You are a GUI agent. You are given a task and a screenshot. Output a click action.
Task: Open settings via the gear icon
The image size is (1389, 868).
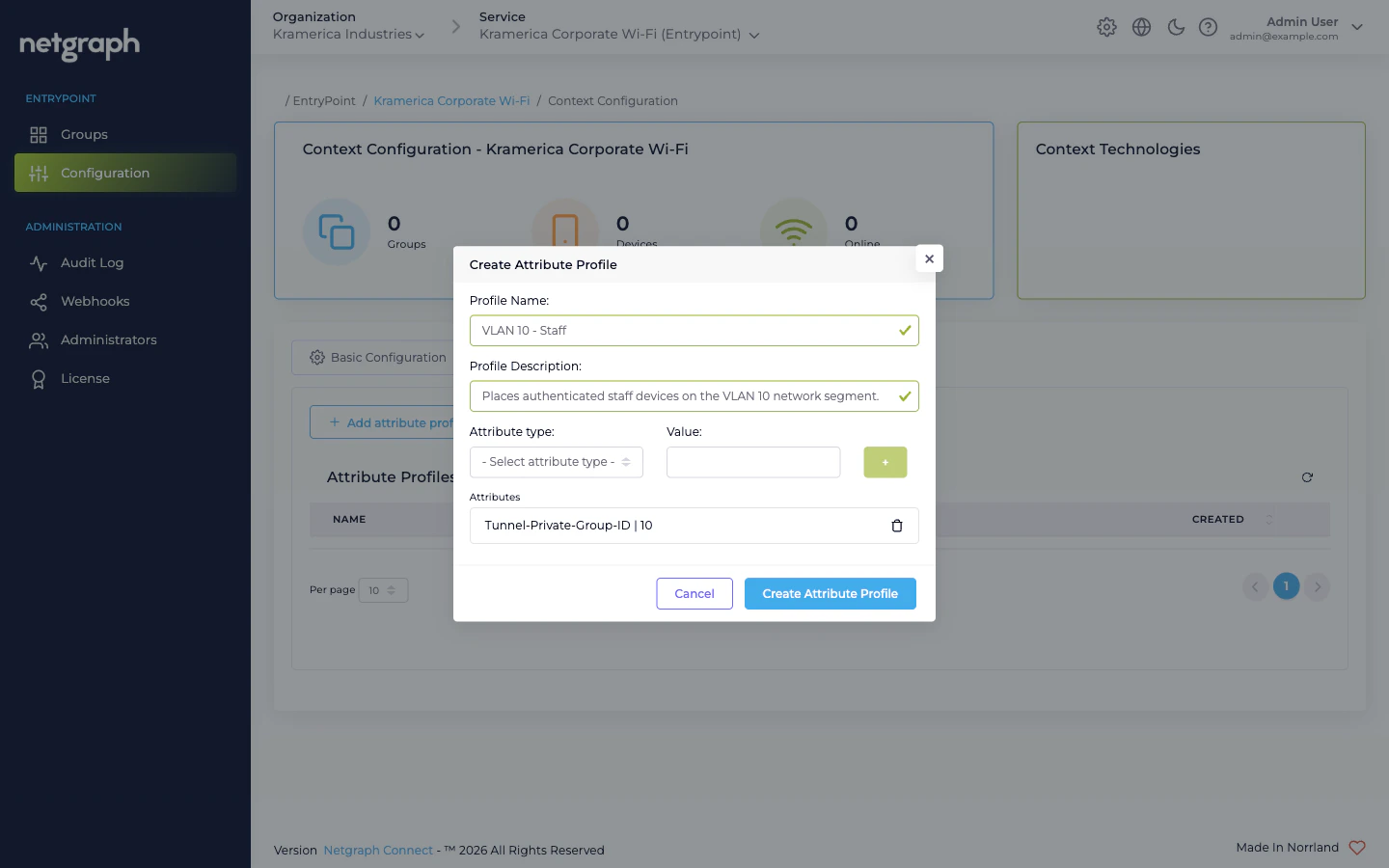click(1106, 27)
